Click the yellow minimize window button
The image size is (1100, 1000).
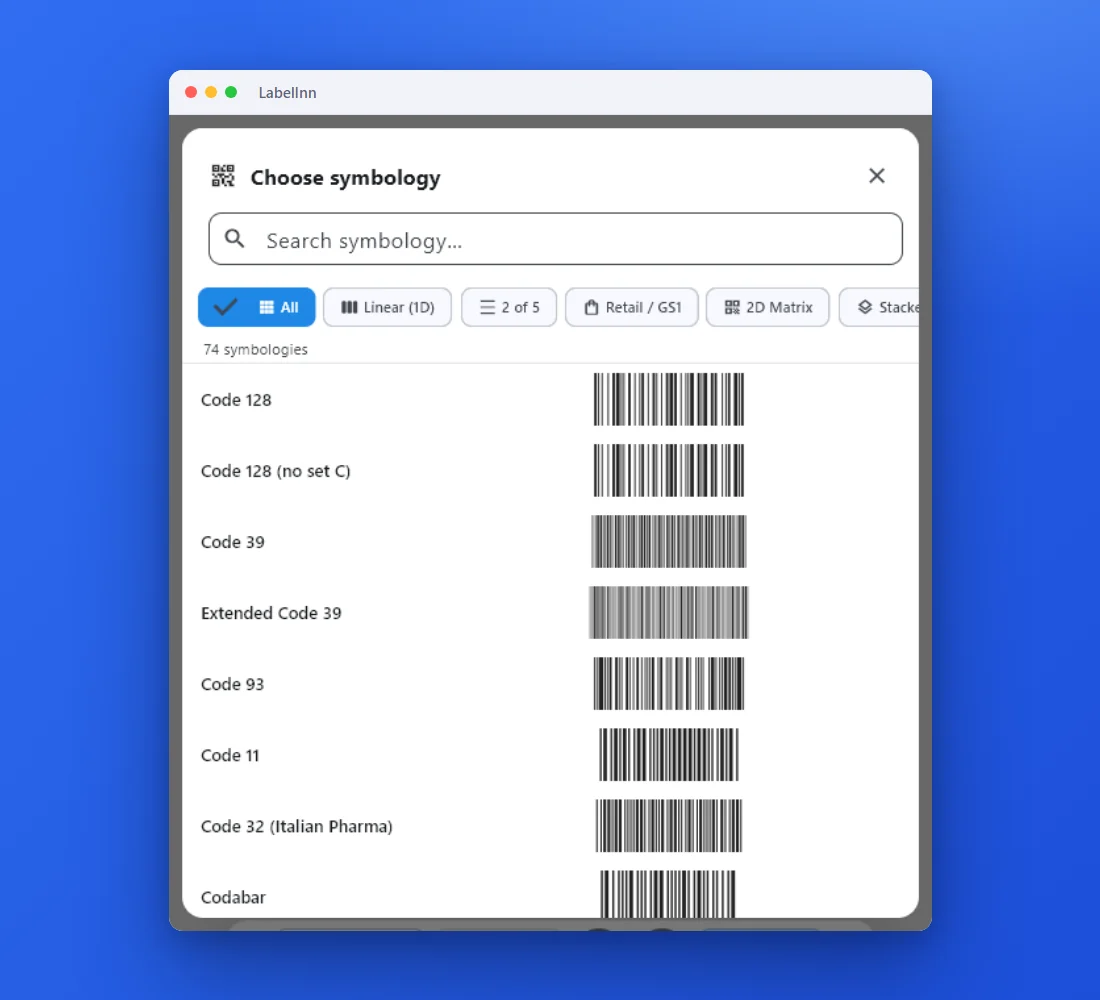click(210, 93)
